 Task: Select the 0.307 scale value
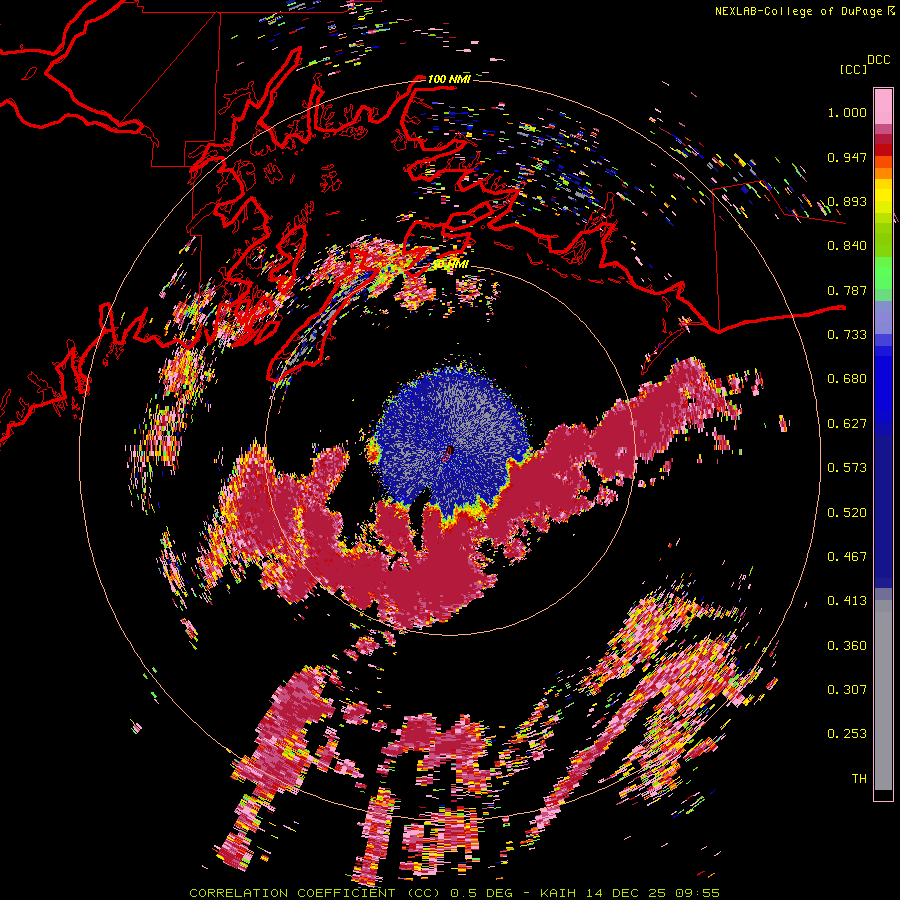[x=847, y=690]
